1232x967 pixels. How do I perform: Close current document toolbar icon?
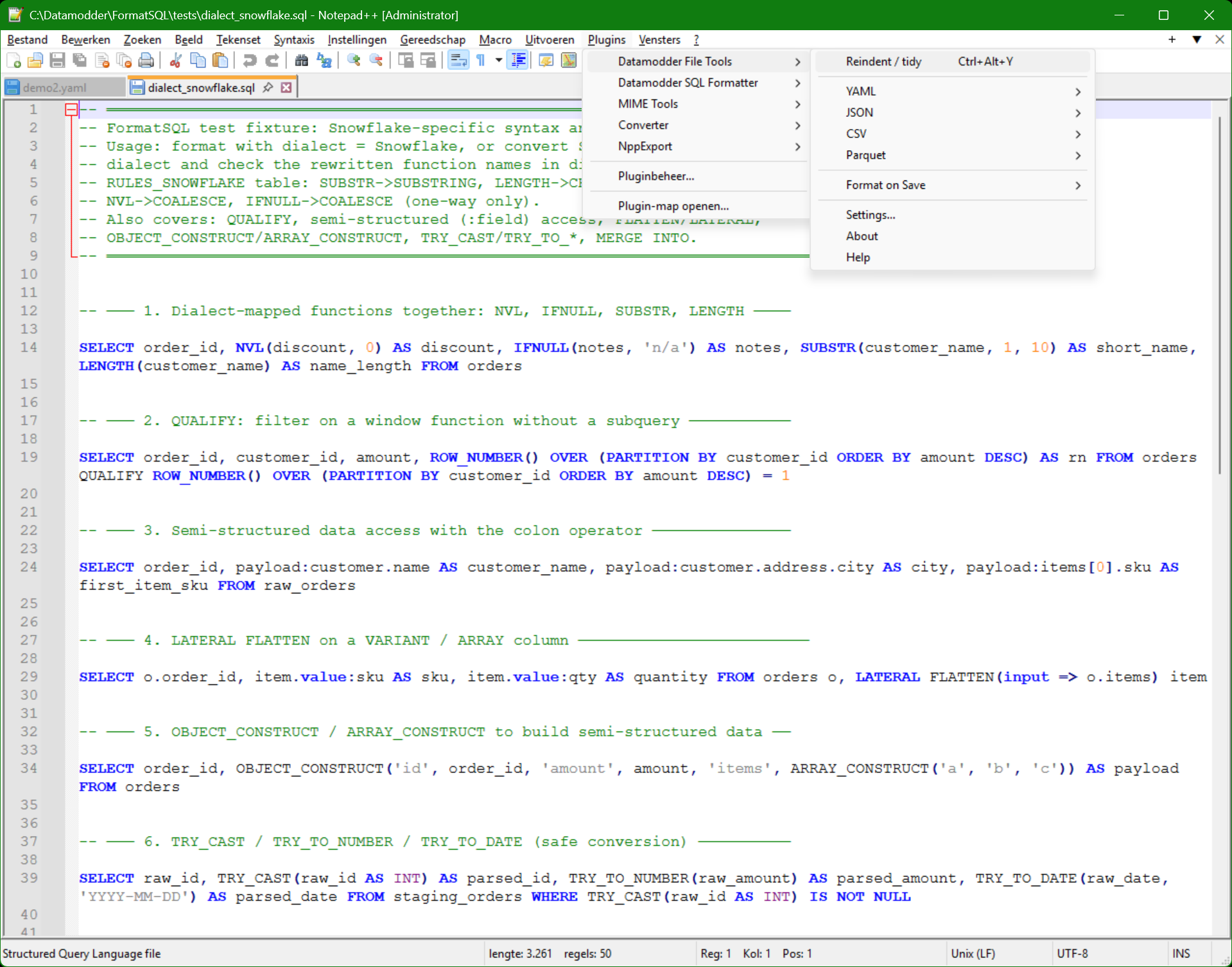tap(102, 60)
